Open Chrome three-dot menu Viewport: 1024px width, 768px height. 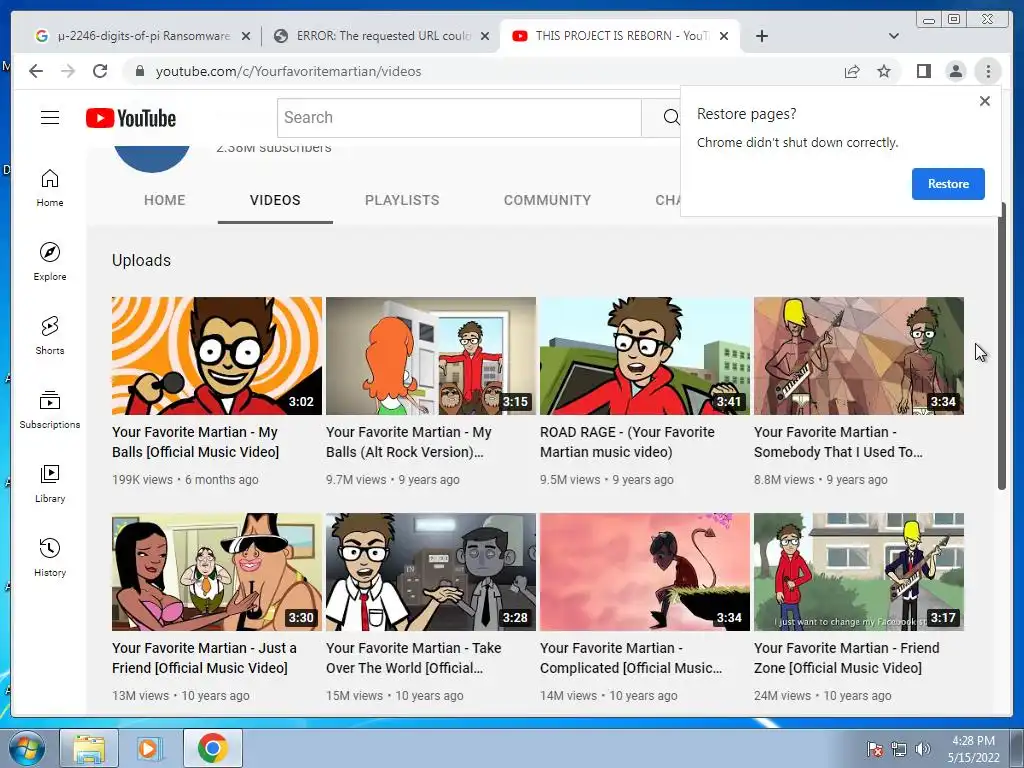pyautogui.click(x=988, y=71)
